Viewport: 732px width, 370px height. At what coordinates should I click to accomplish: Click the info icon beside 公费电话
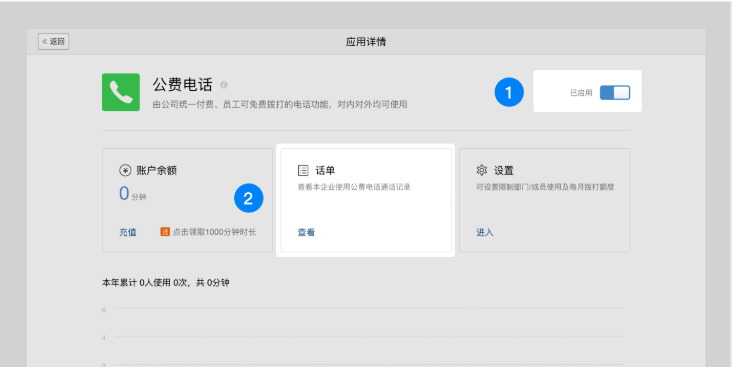pyautogui.click(x=224, y=85)
